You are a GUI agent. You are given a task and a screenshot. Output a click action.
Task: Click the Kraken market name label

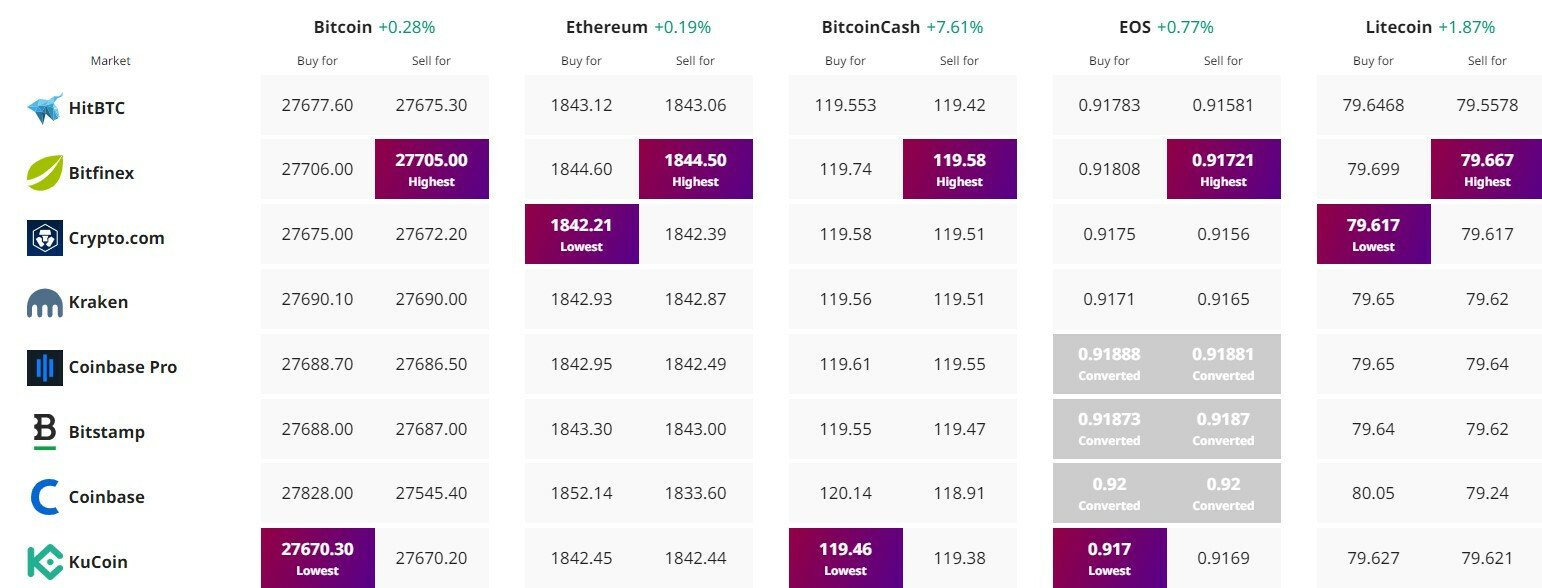(98, 302)
